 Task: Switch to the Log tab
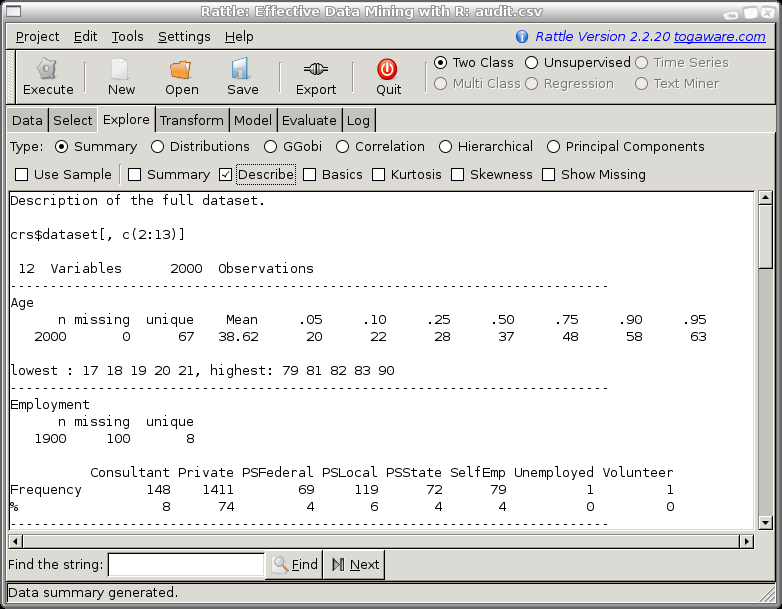358,120
